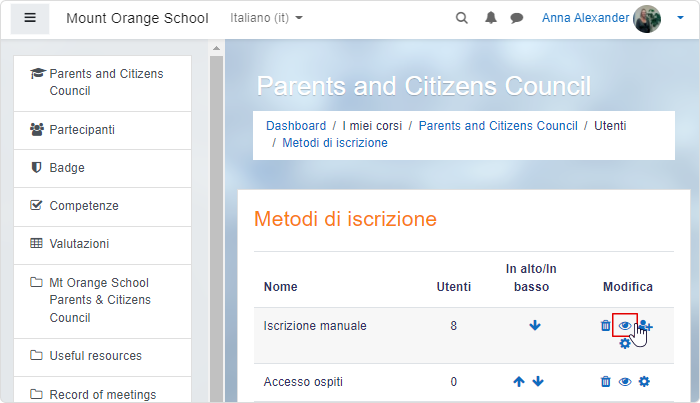Open the notifications bell
Screen dimensions: 700x403
tap(491, 18)
